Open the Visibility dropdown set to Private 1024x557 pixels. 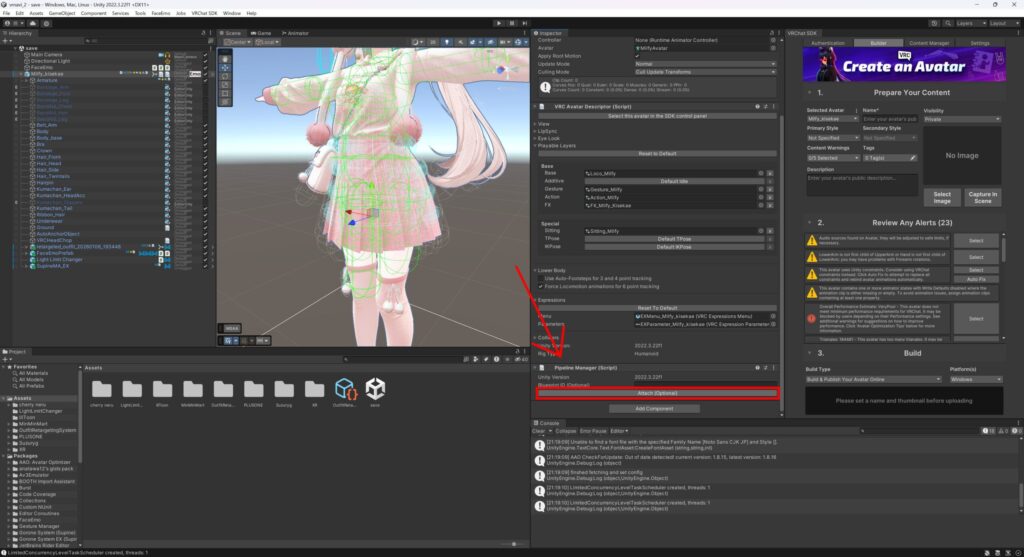(961, 119)
